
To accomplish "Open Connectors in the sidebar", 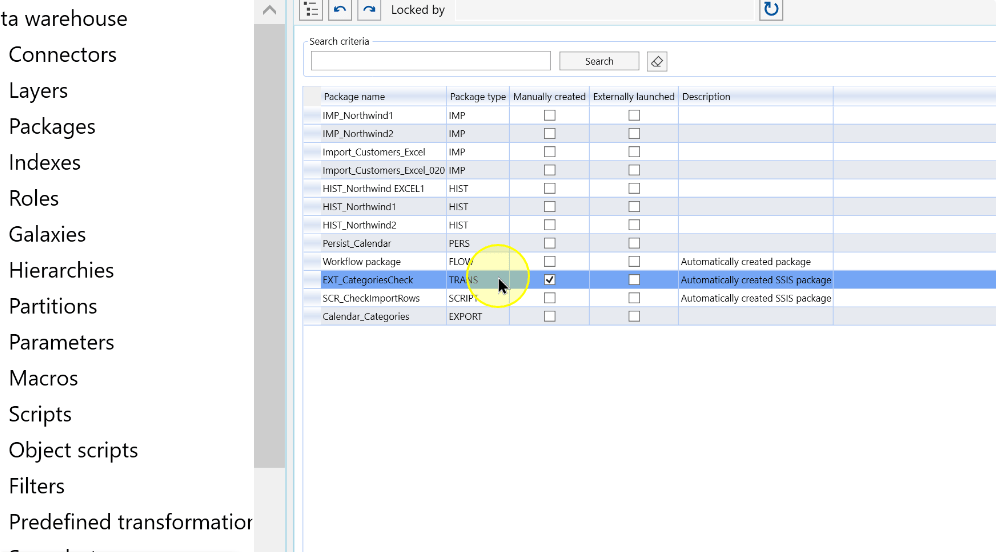I will [x=63, y=55].
